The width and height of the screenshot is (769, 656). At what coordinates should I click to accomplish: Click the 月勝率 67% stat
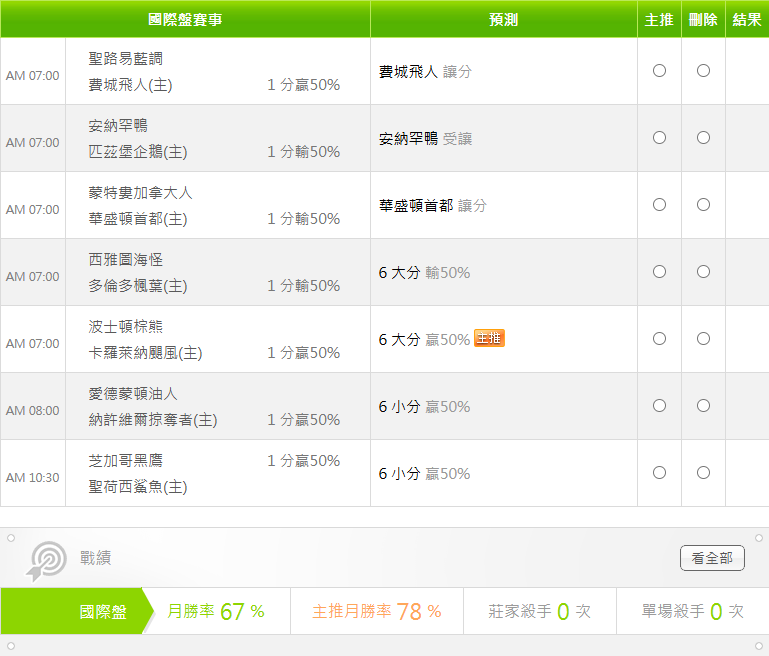pos(216,611)
